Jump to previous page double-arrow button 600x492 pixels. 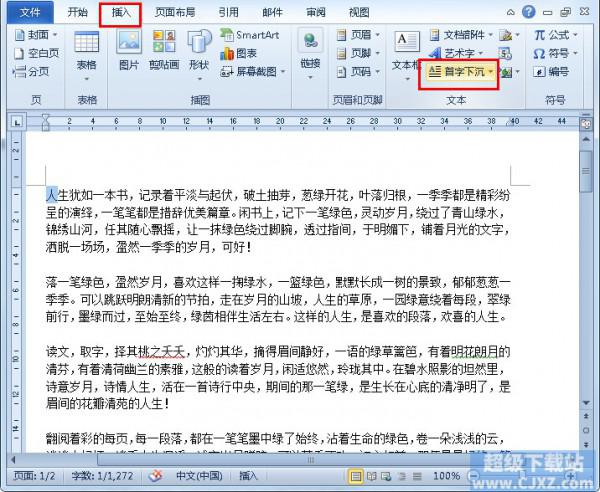click(586, 416)
